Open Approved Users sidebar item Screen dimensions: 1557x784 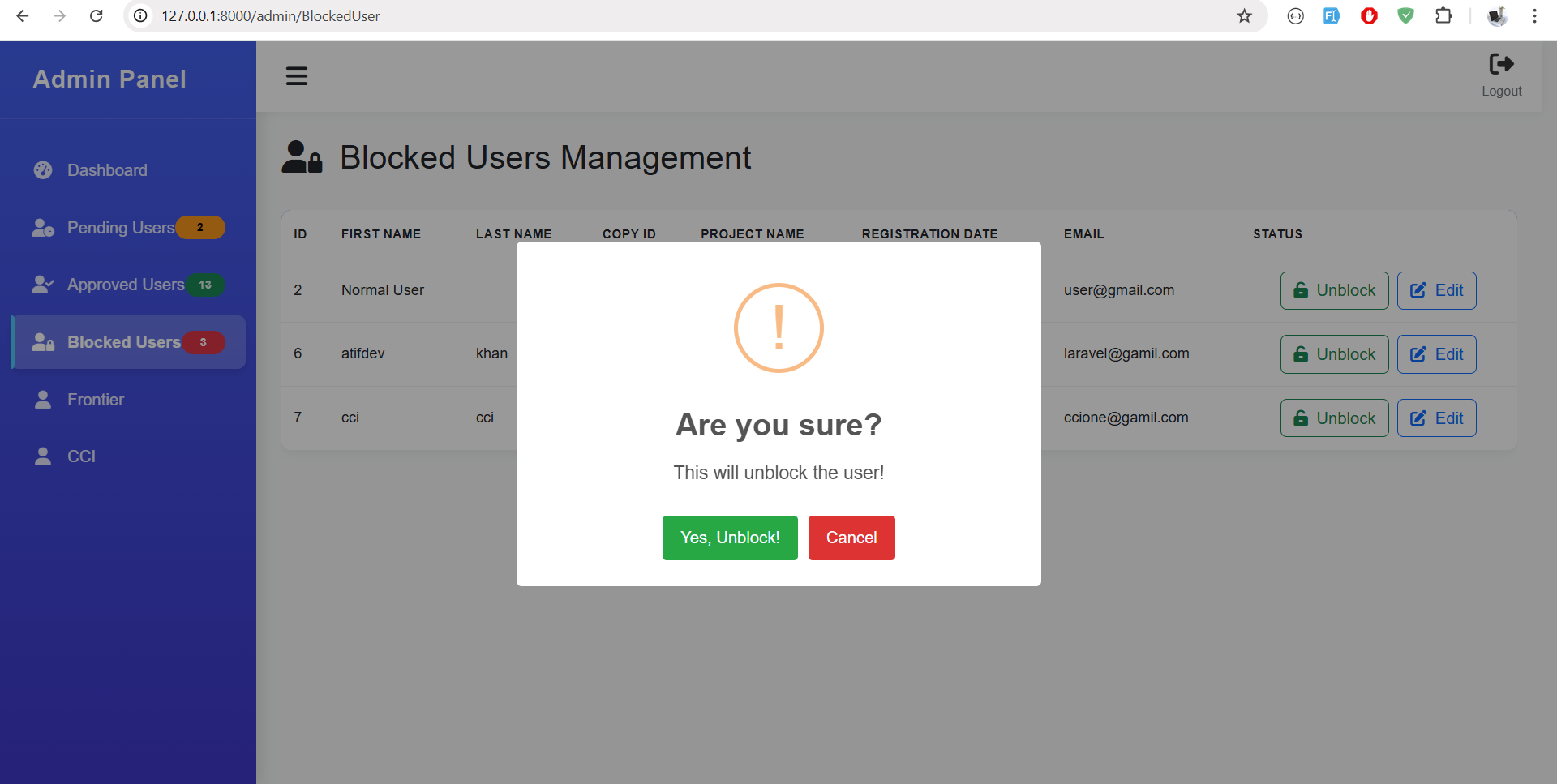coord(125,285)
